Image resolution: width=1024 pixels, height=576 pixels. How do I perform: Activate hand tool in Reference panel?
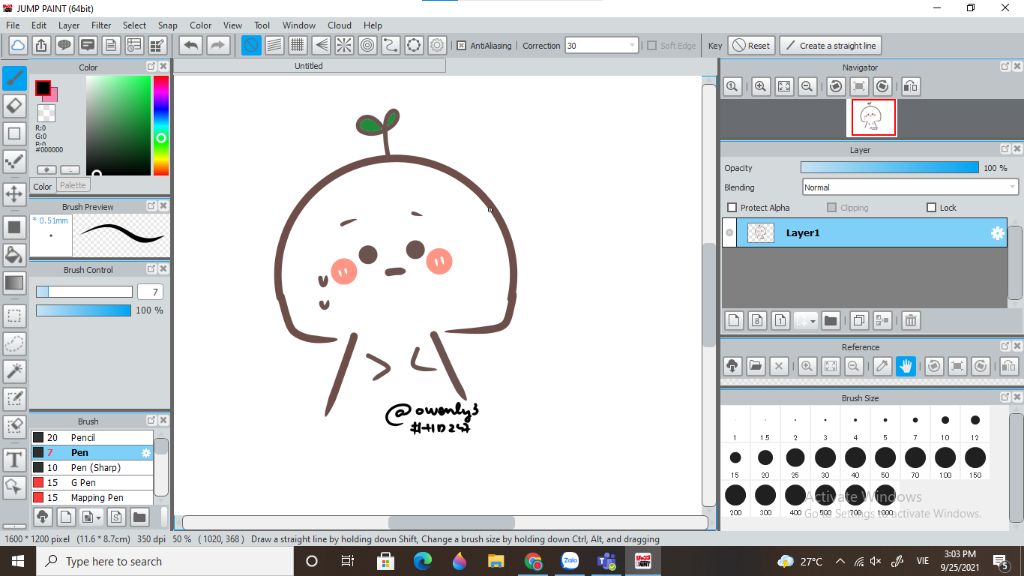click(906, 366)
